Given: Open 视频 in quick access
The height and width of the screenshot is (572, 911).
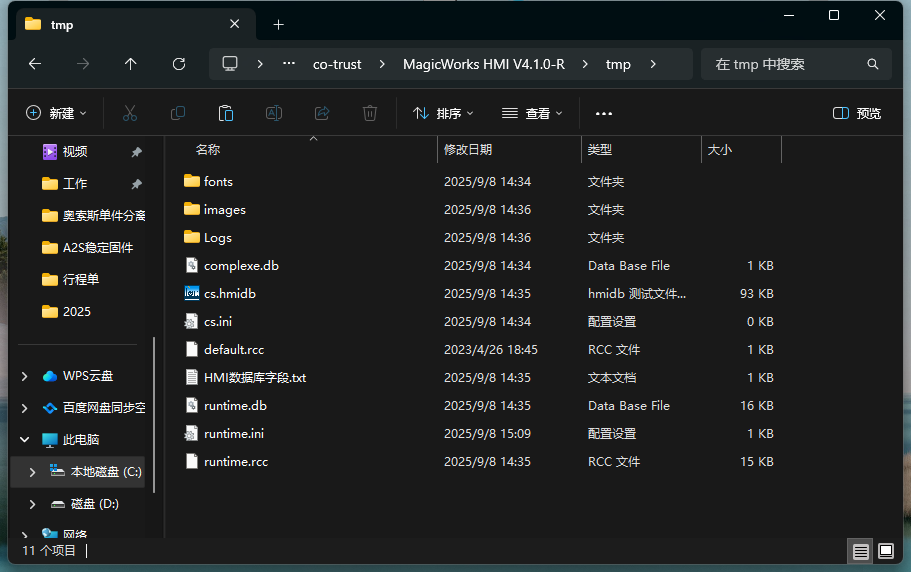Looking at the screenshot, I should click(x=74, y=152).
